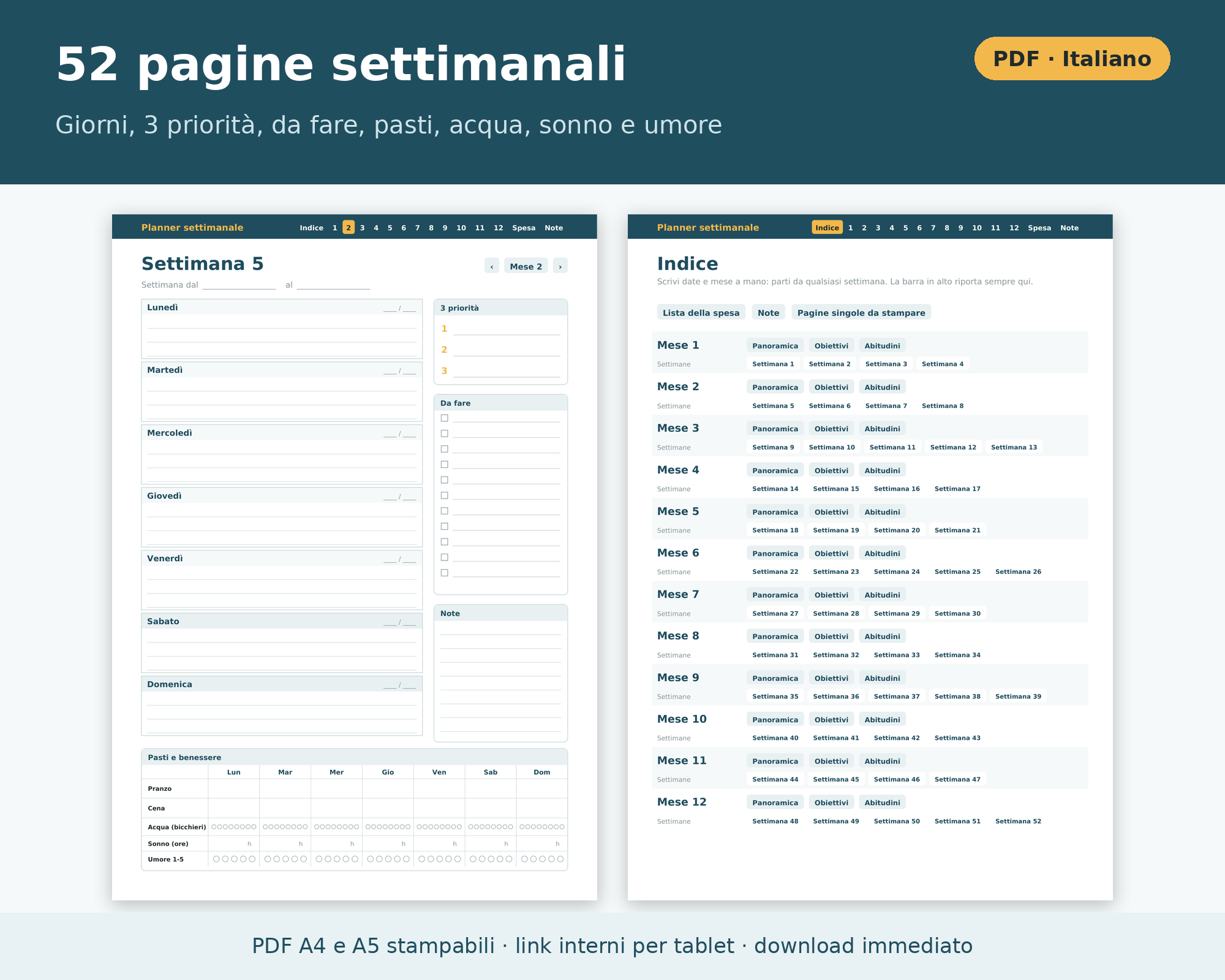Go to Settimana 26 link

tap(1018, 571)
